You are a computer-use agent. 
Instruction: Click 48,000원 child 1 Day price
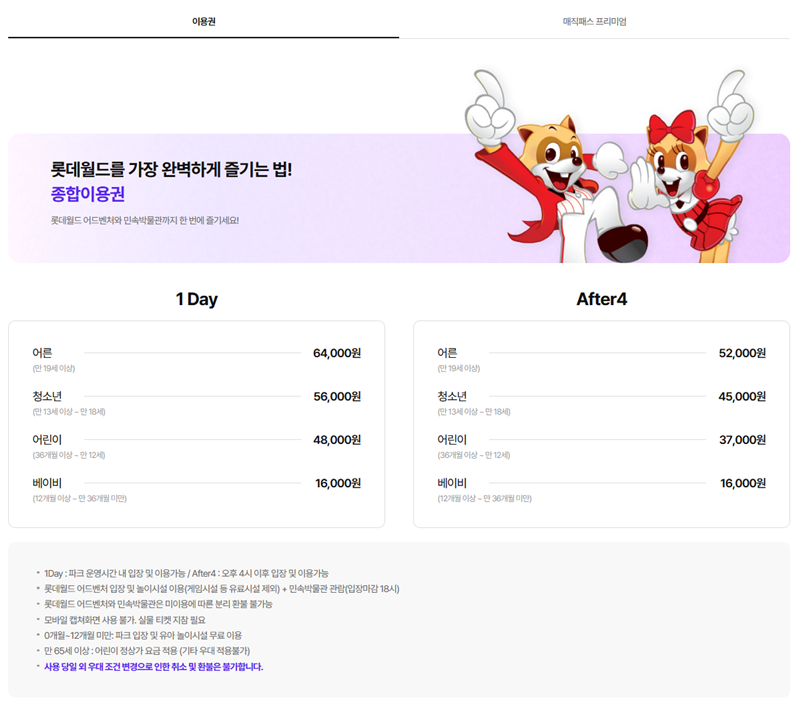click(x=337, y=440)
